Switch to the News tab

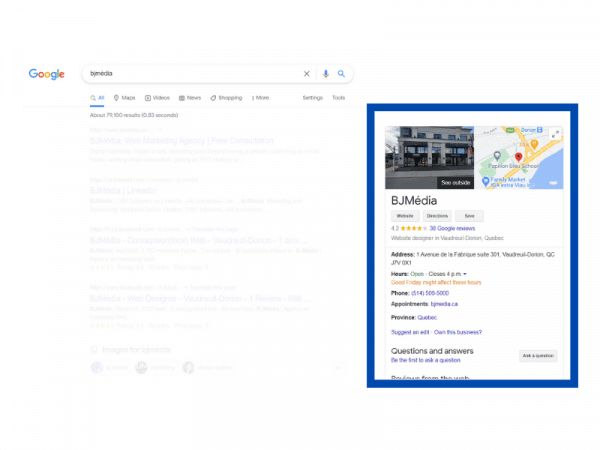(190, 98)
